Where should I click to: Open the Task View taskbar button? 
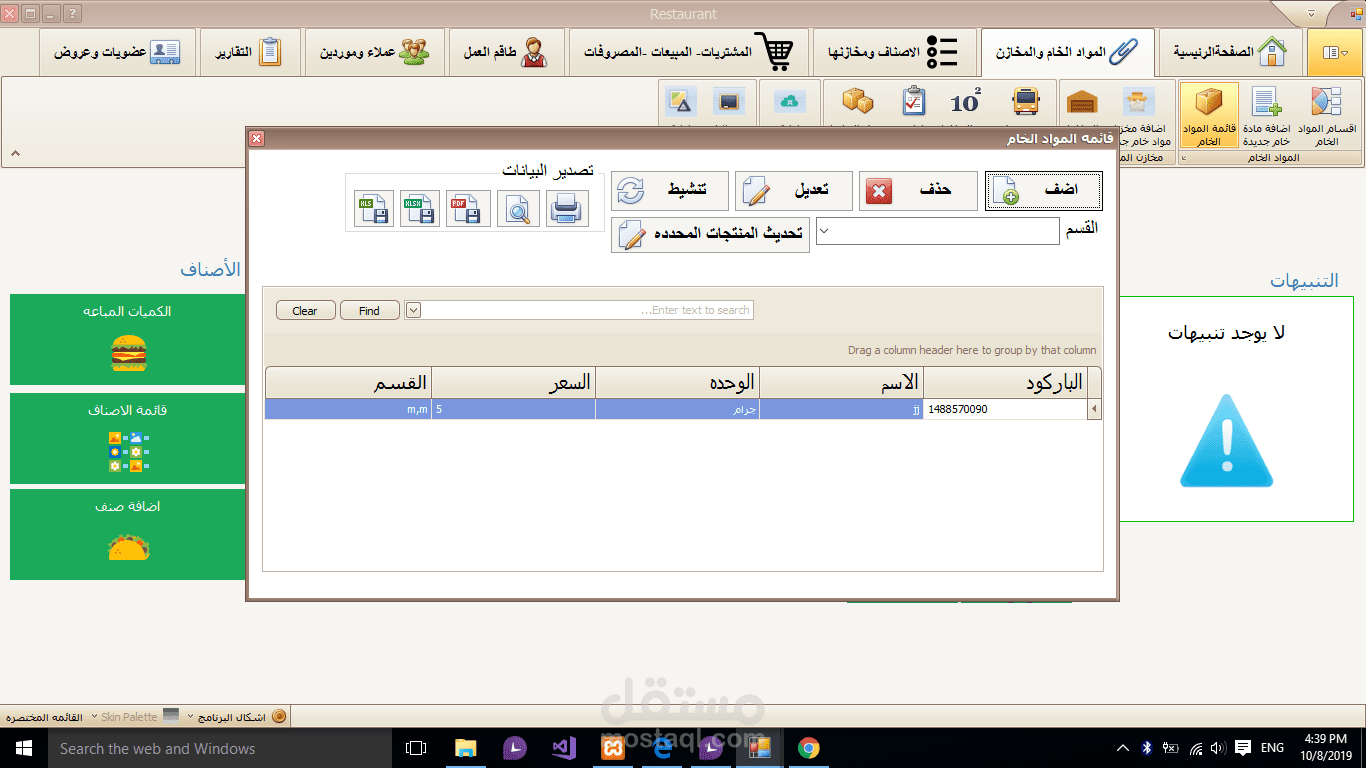416,747
